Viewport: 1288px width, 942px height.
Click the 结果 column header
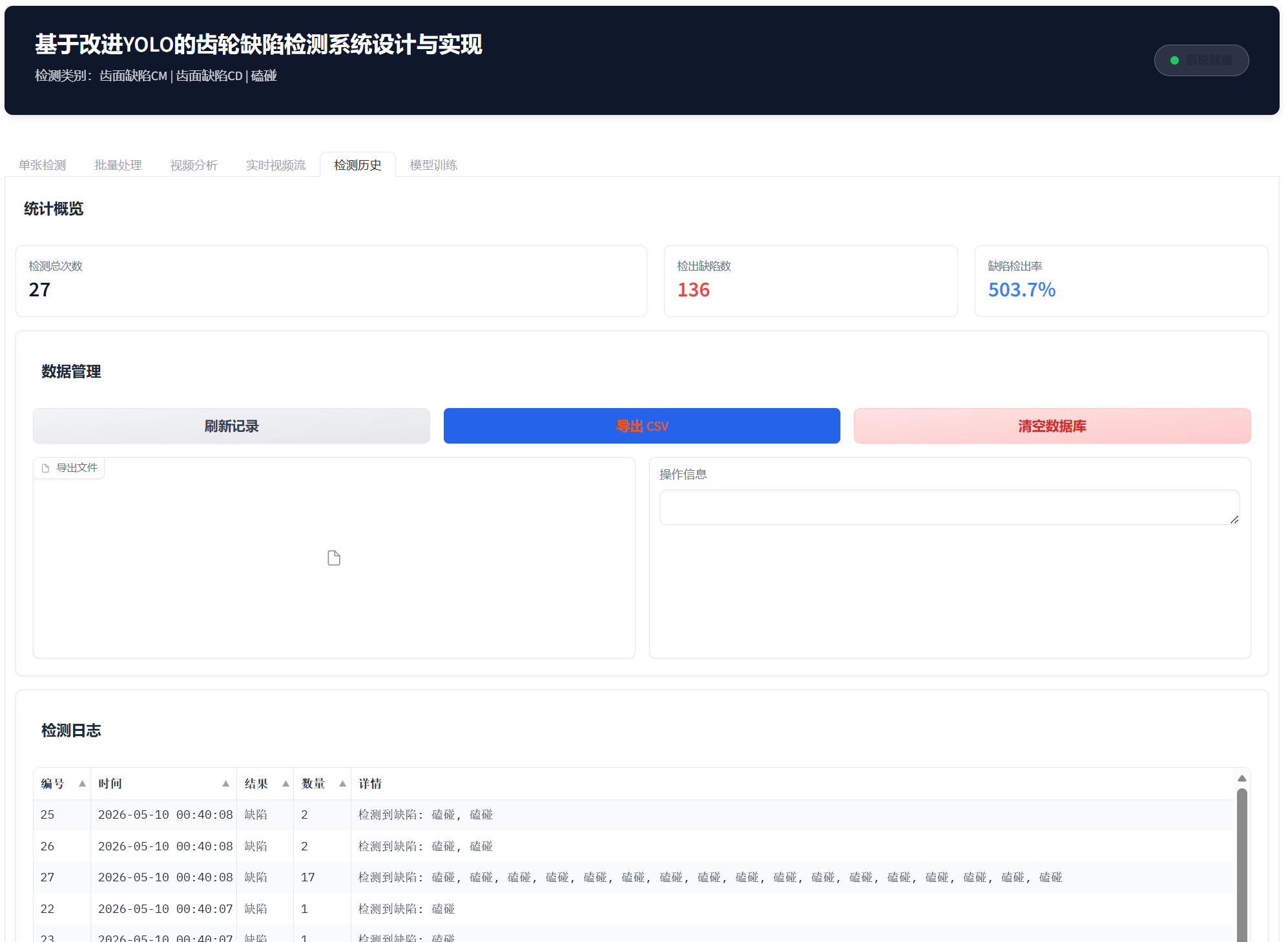(x=265, y=784)
